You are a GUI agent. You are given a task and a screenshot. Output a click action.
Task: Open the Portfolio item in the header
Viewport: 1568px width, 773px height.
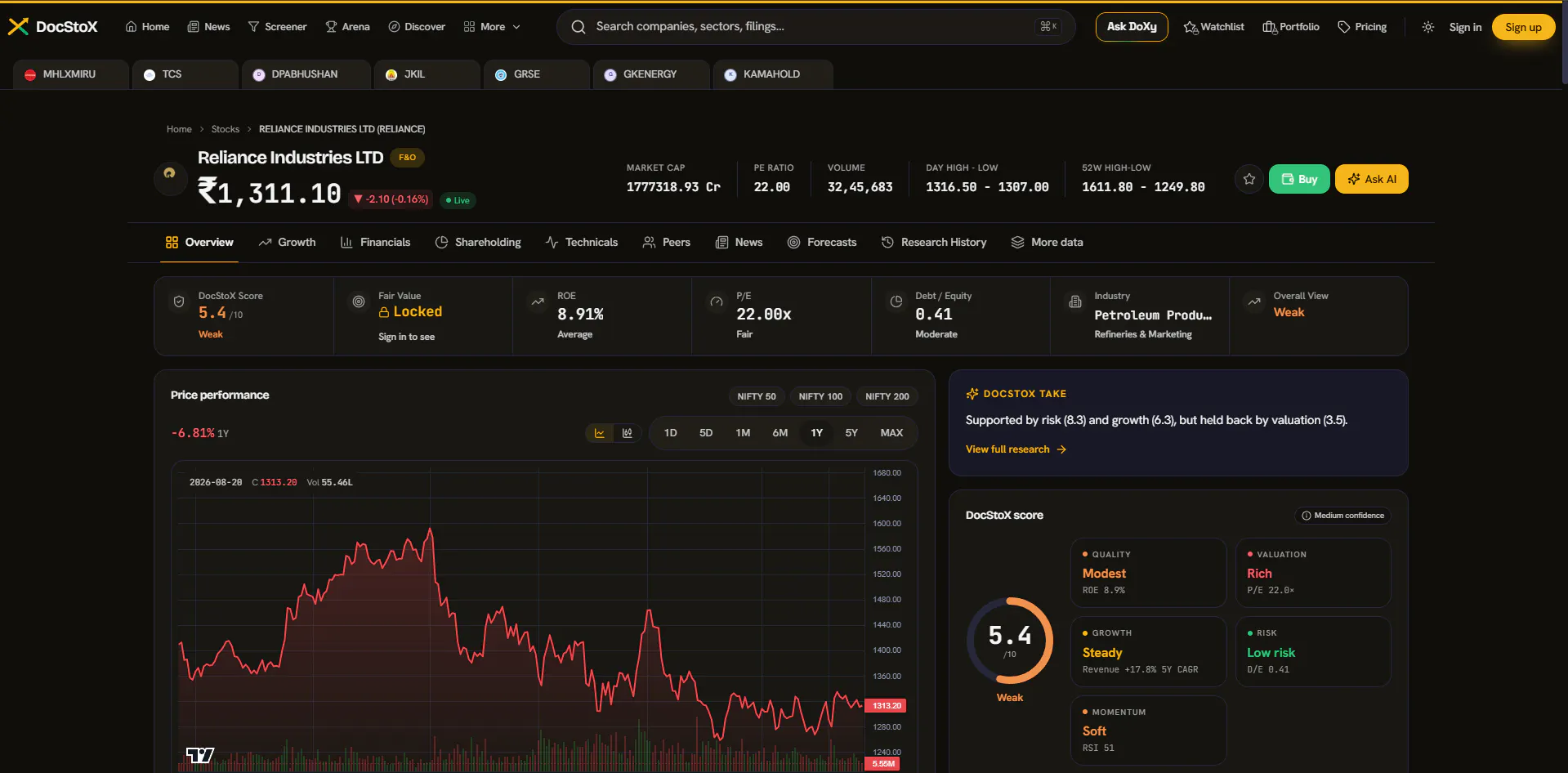pos(1291,27)
